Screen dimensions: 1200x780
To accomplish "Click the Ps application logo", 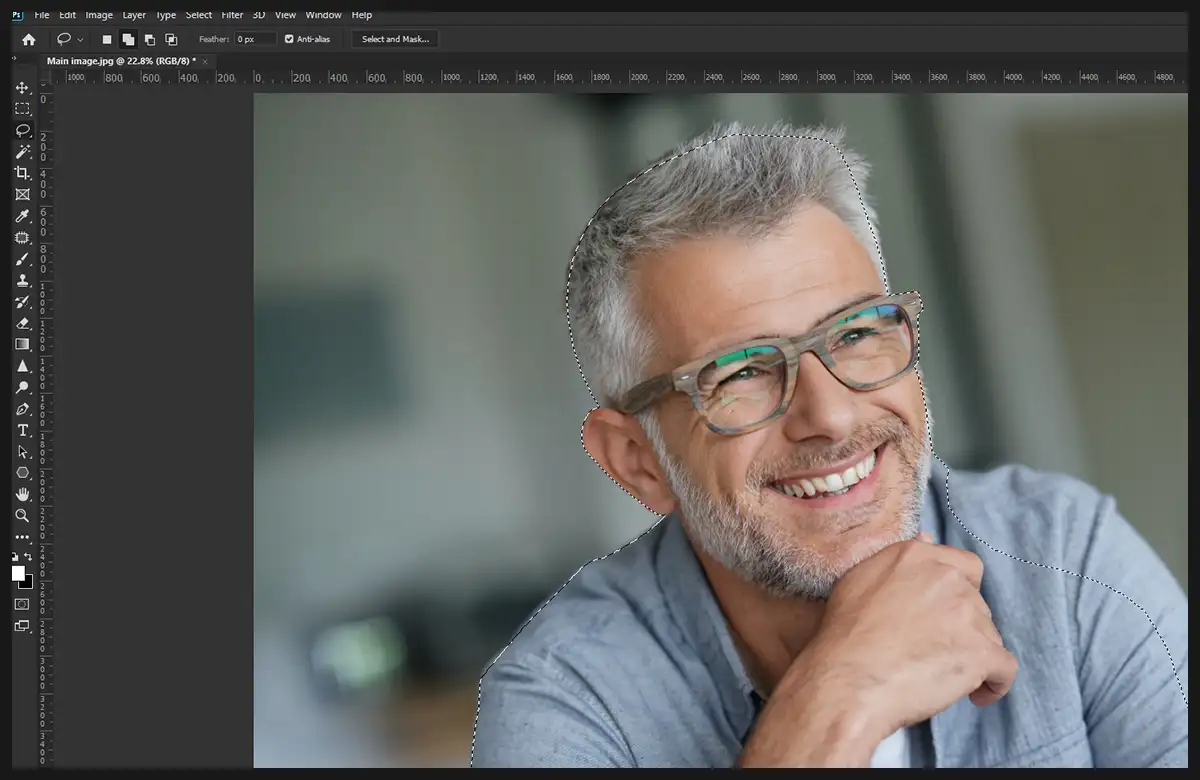I will tap(18, 14).
